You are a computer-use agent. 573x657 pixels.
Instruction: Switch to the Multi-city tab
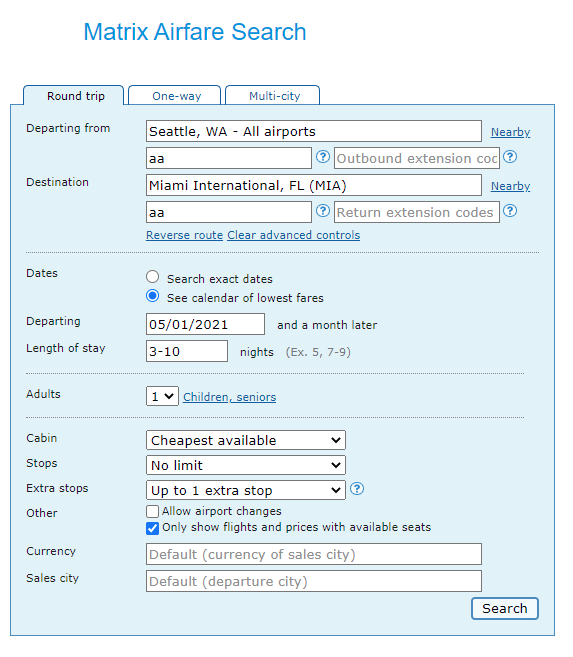coord(273,96)
